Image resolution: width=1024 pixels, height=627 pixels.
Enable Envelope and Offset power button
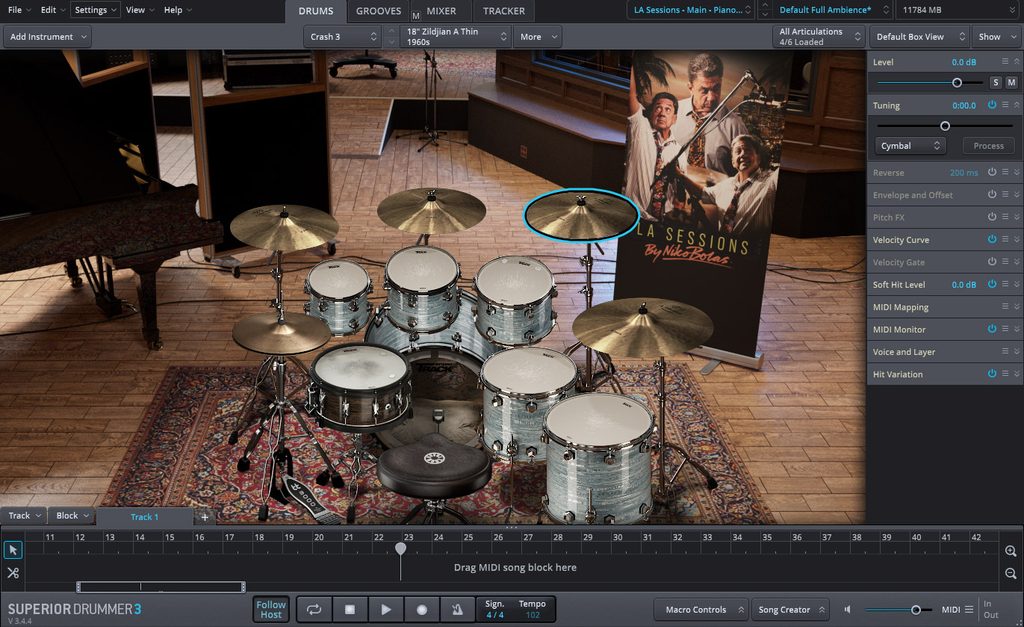(x=992, y=195)
